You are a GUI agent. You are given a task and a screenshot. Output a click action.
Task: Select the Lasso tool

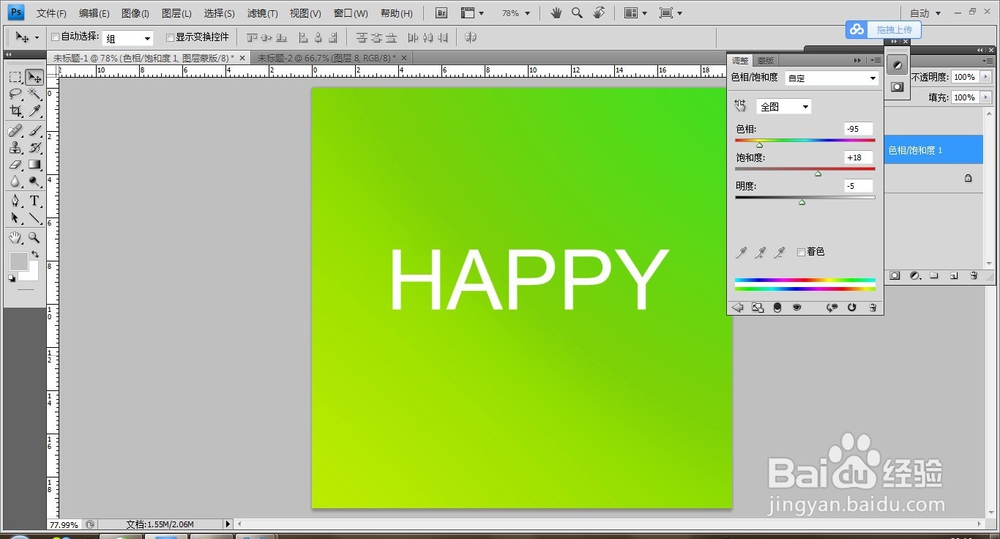click(15, 94)
